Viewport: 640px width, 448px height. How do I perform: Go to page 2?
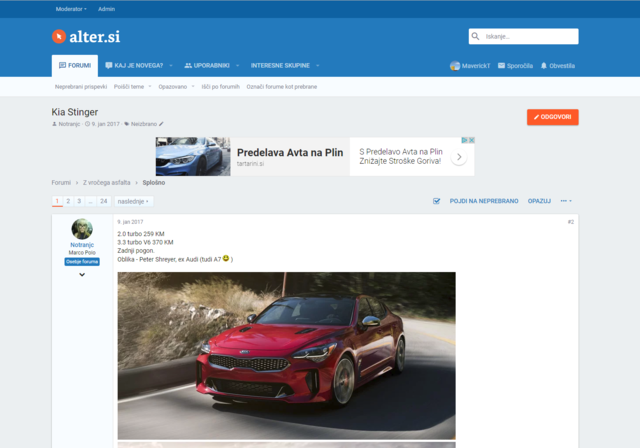[x=68, y=201]
